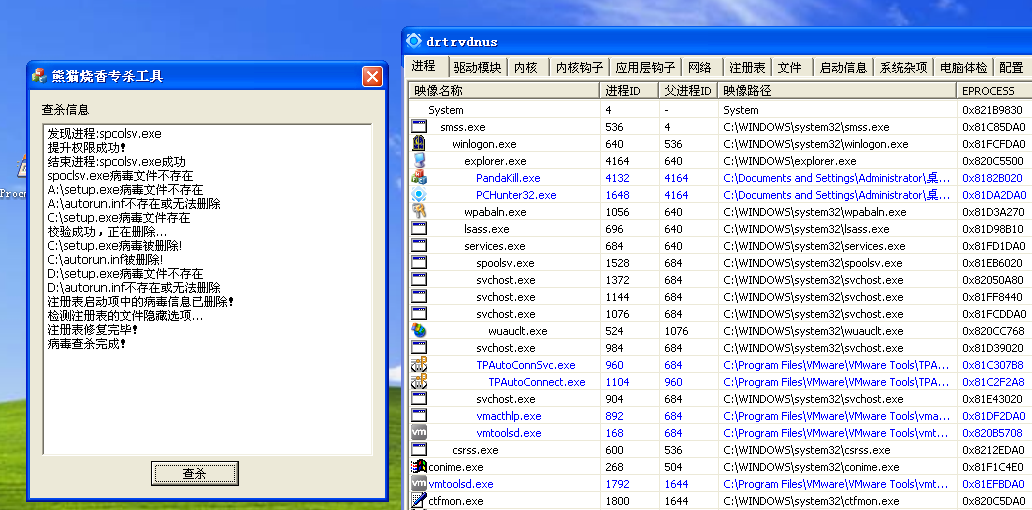Screen dimensions: 1032x510
Task: Click the conime.exe process icon
Action: point(419,467)
